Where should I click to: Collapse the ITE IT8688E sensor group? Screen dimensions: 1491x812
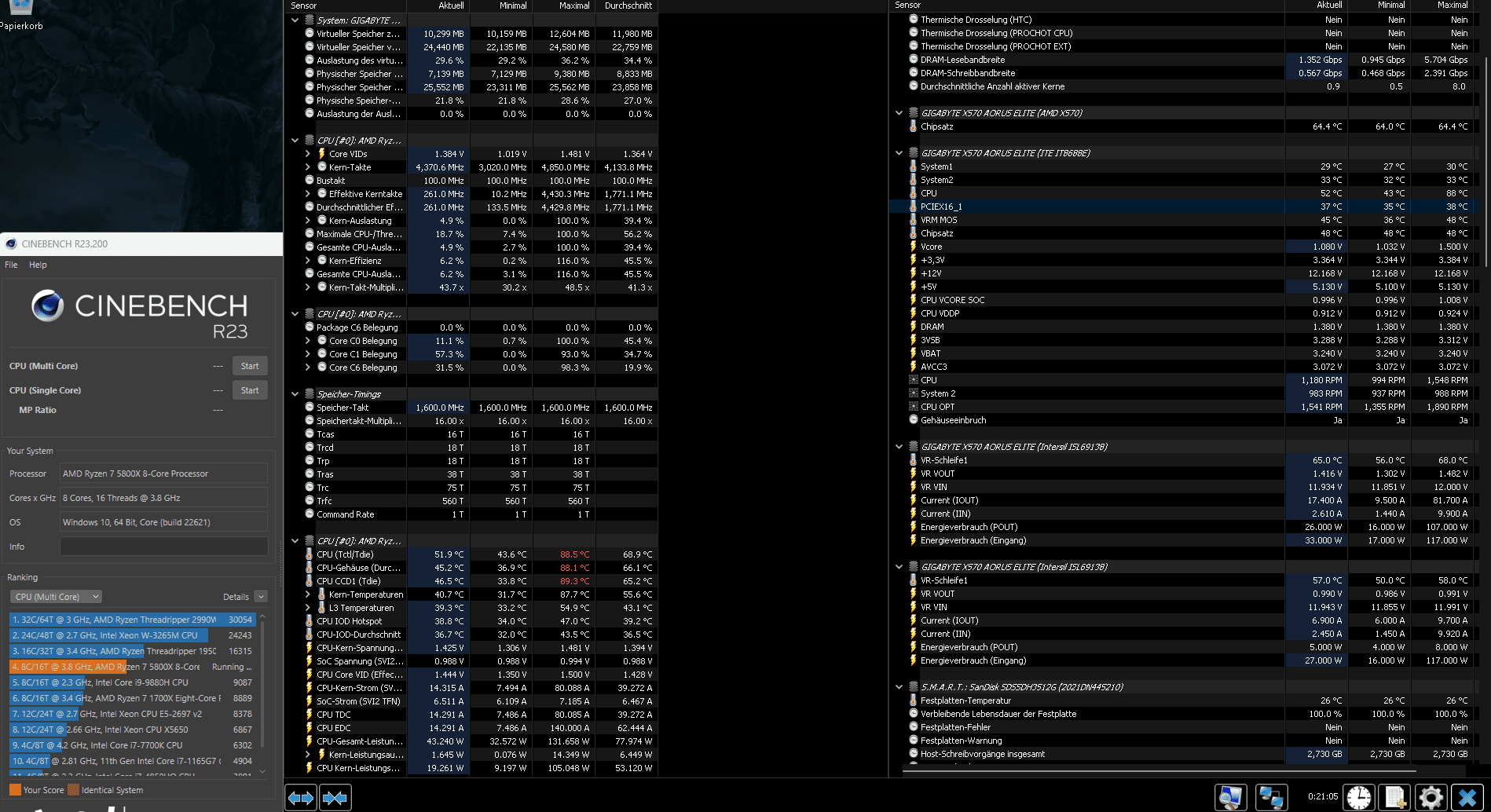click(x=899, y=153)
